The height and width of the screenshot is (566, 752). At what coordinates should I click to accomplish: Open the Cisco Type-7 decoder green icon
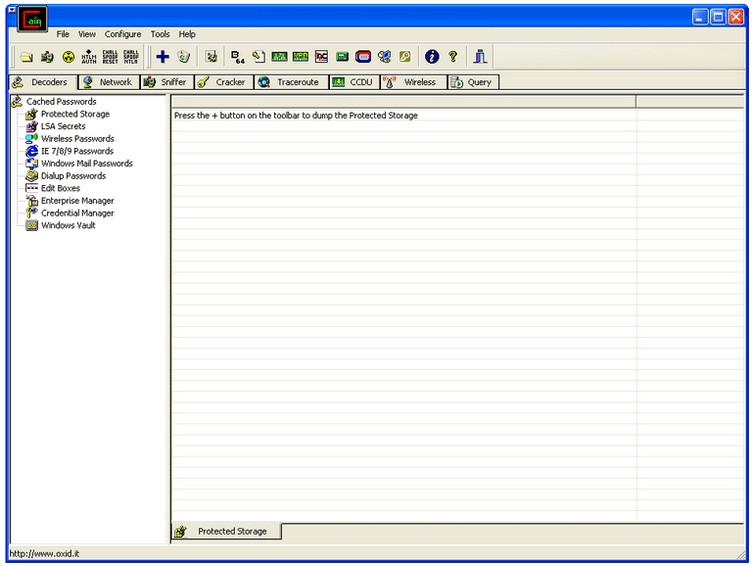tap(279, 57)
